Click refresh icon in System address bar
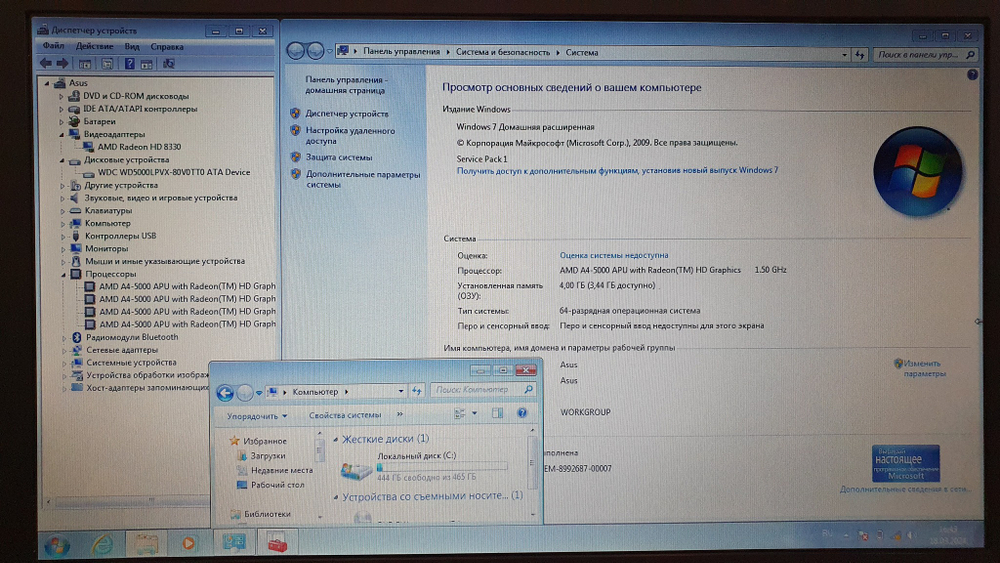 [x=860, y=55]
